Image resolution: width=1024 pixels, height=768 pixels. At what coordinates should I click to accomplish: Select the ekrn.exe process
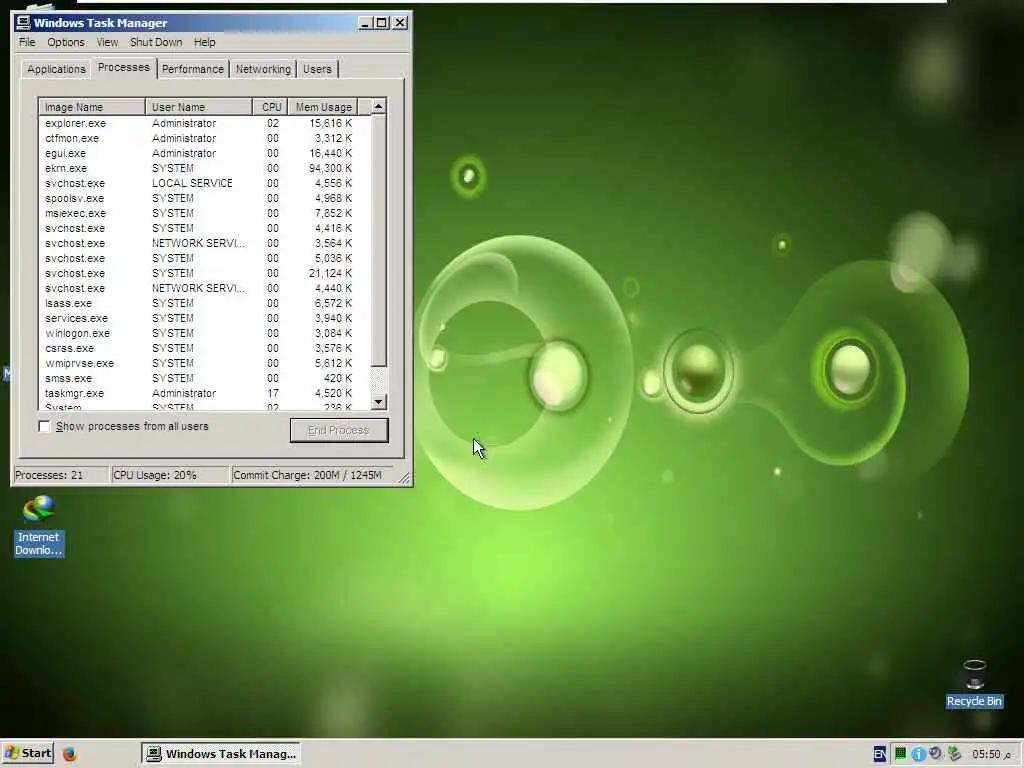pos(204,168)
